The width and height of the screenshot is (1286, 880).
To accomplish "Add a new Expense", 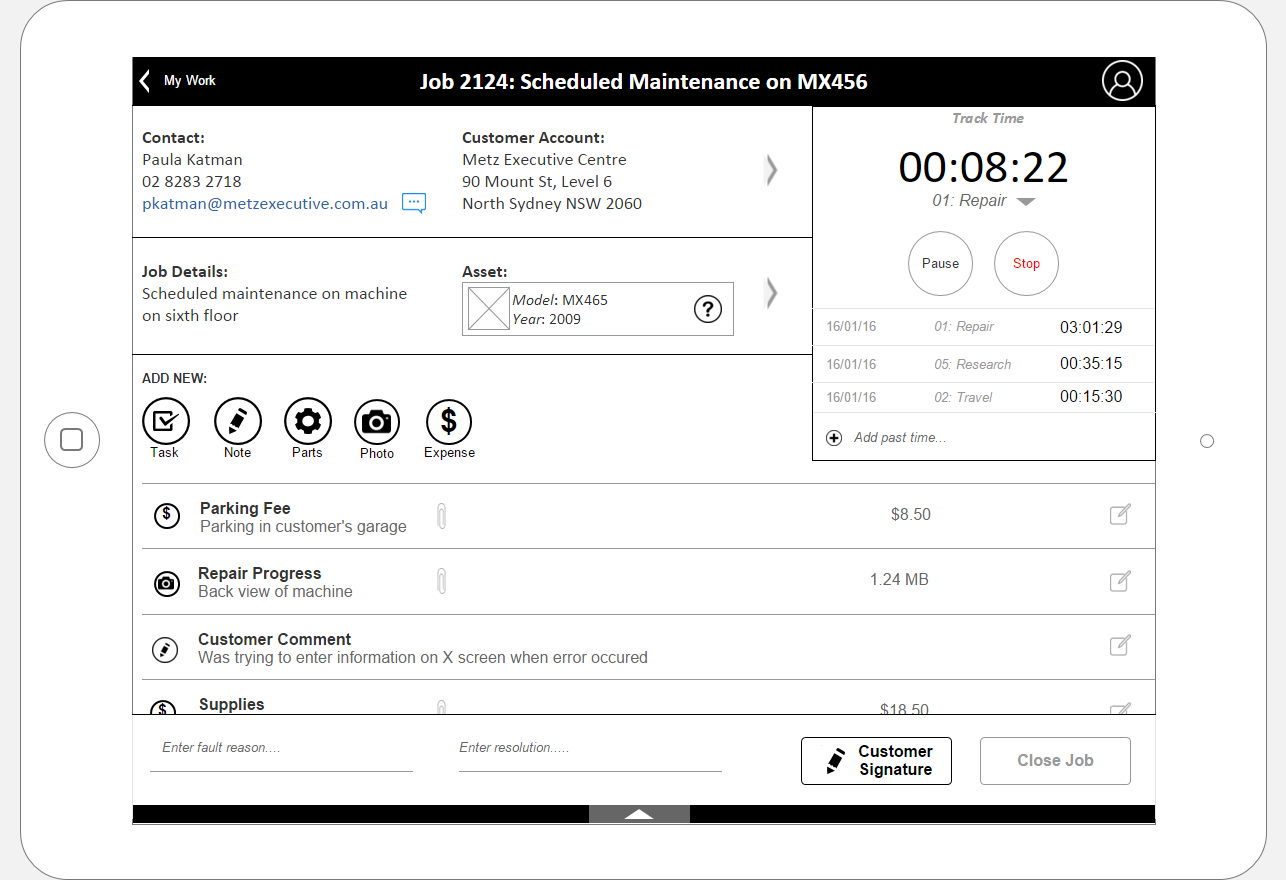I will click(449, 421).
